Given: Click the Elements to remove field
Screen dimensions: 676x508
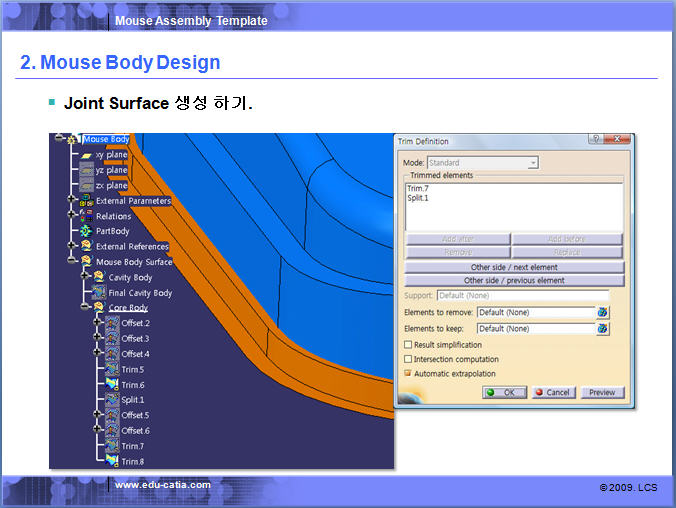Looking at the screenshot, I should (534, 312).
